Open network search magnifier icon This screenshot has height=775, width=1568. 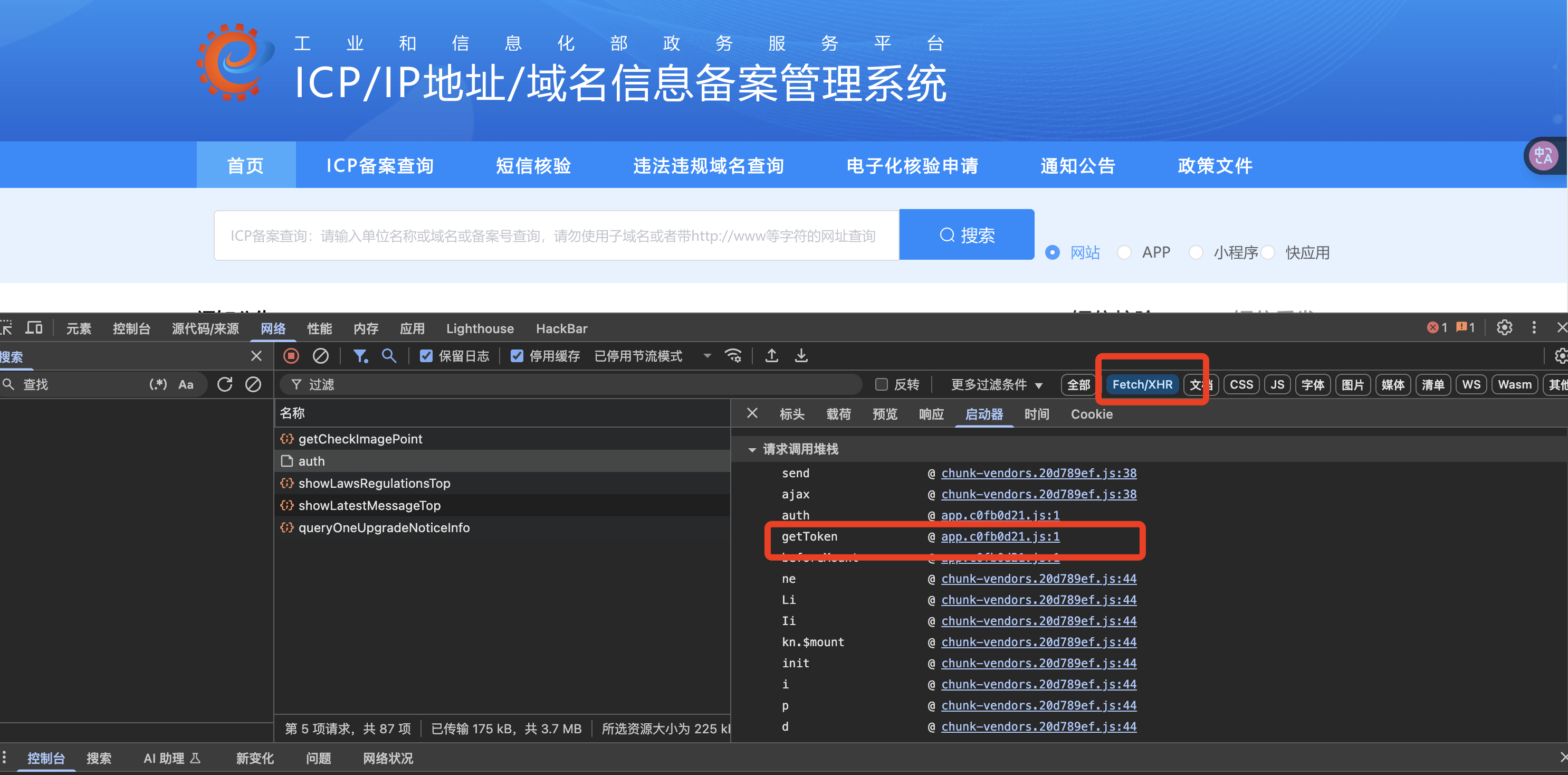pos(389,356)
